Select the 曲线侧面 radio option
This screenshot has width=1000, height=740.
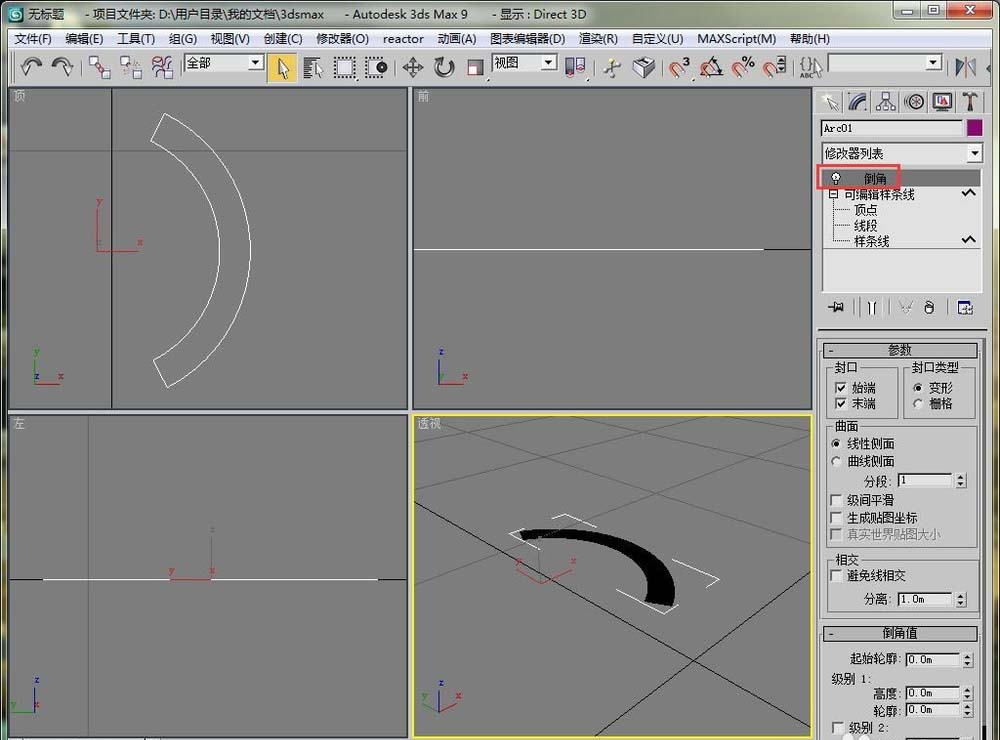point(836,461)
